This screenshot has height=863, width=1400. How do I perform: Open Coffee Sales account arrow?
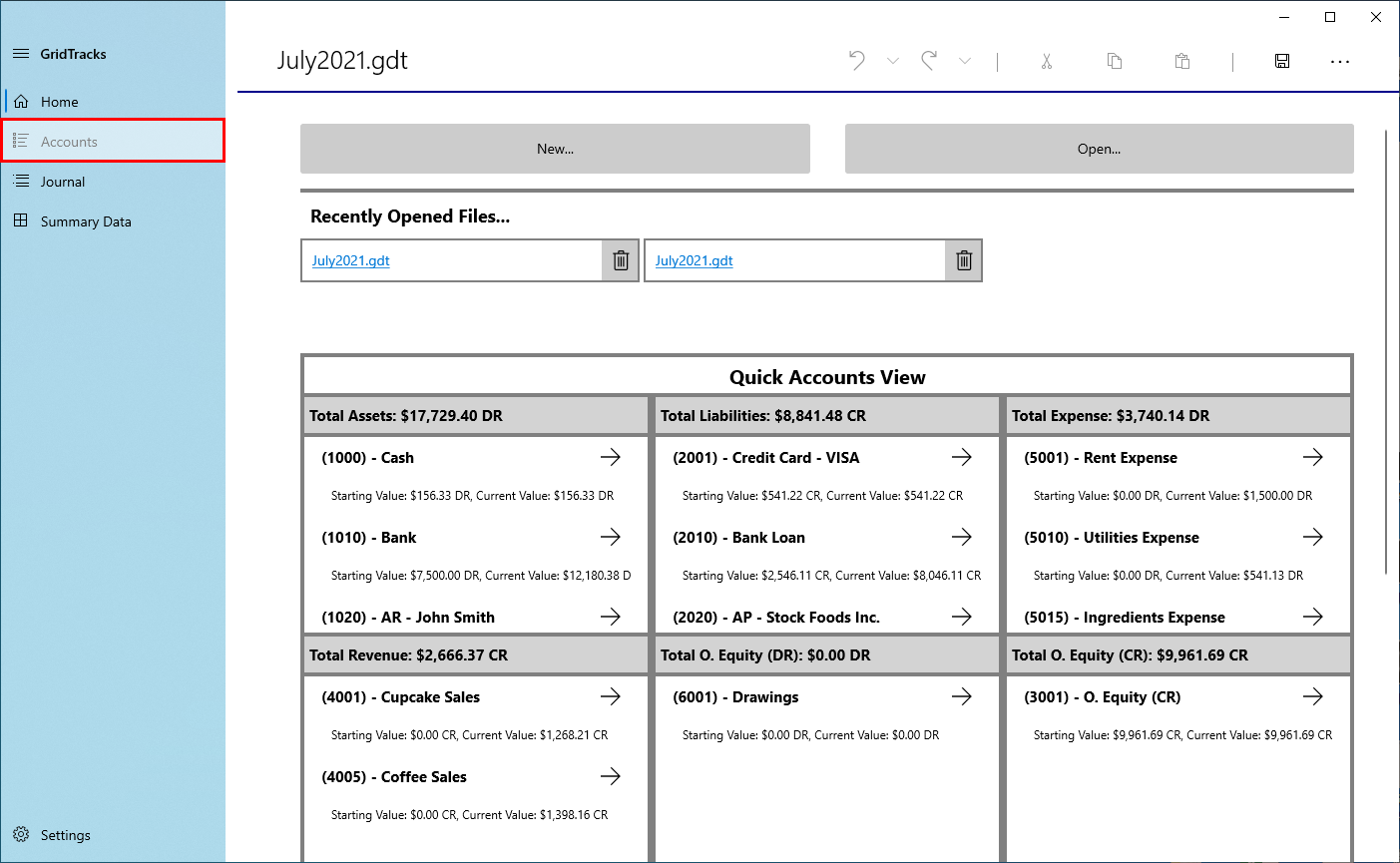610,776
